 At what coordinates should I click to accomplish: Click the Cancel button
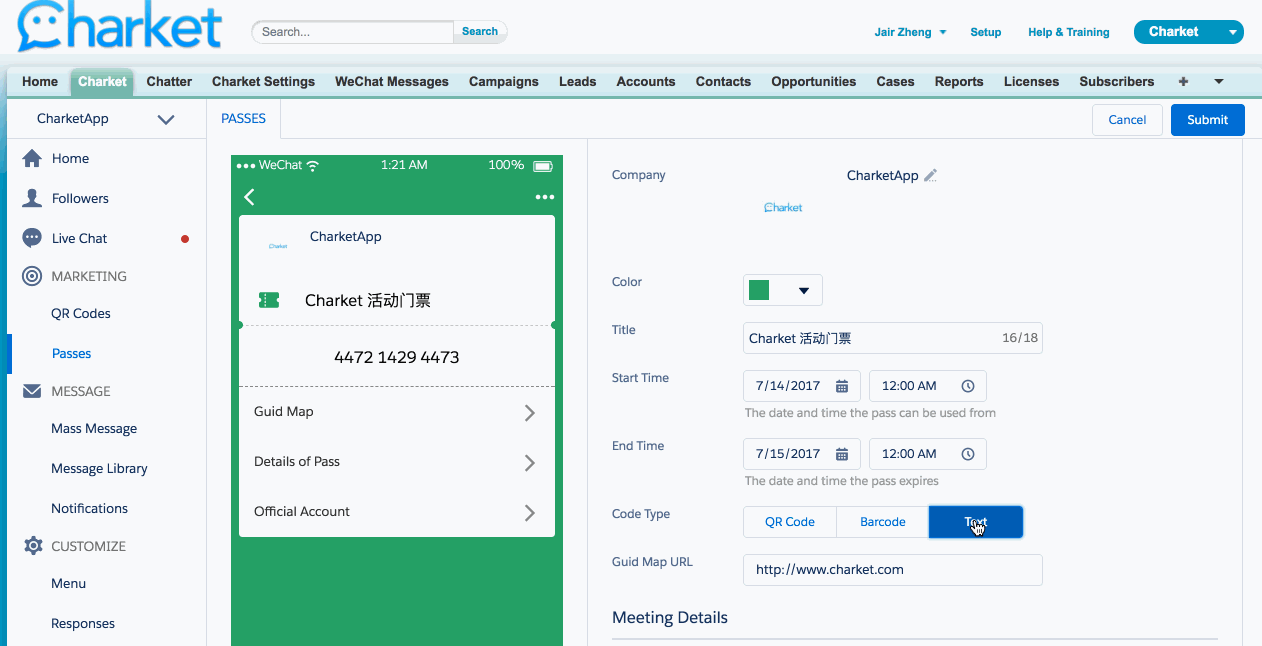point(1126,120)
